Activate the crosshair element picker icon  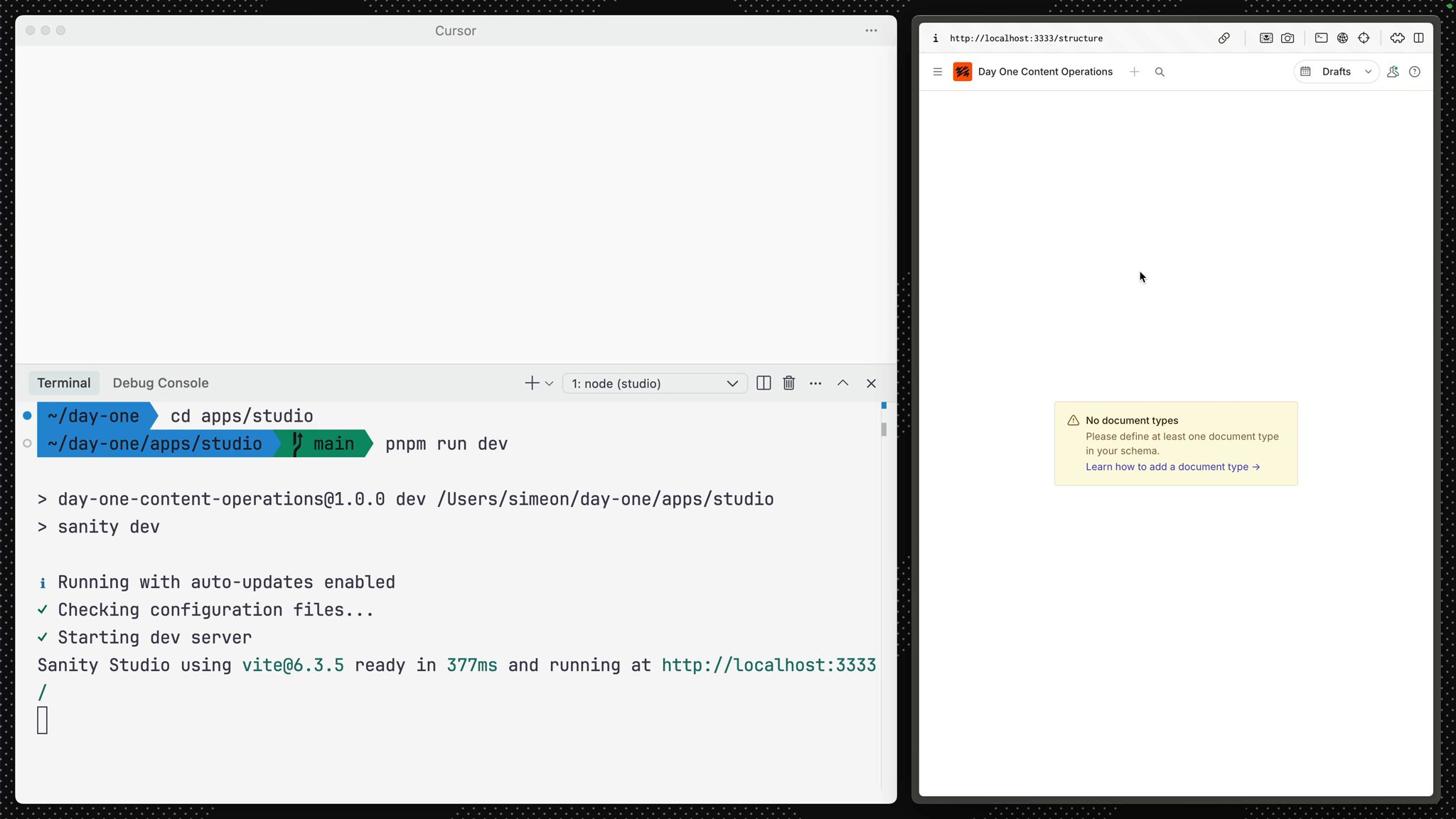coord(1364,38)
